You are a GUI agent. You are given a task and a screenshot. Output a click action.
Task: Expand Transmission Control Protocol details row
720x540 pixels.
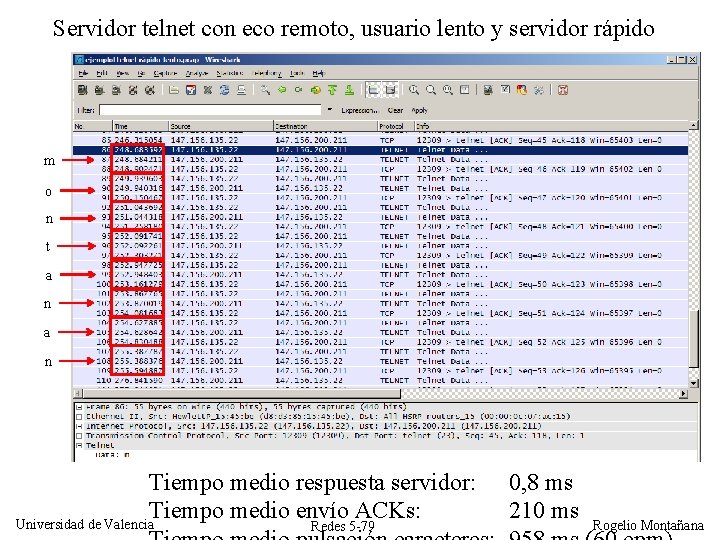79,436
